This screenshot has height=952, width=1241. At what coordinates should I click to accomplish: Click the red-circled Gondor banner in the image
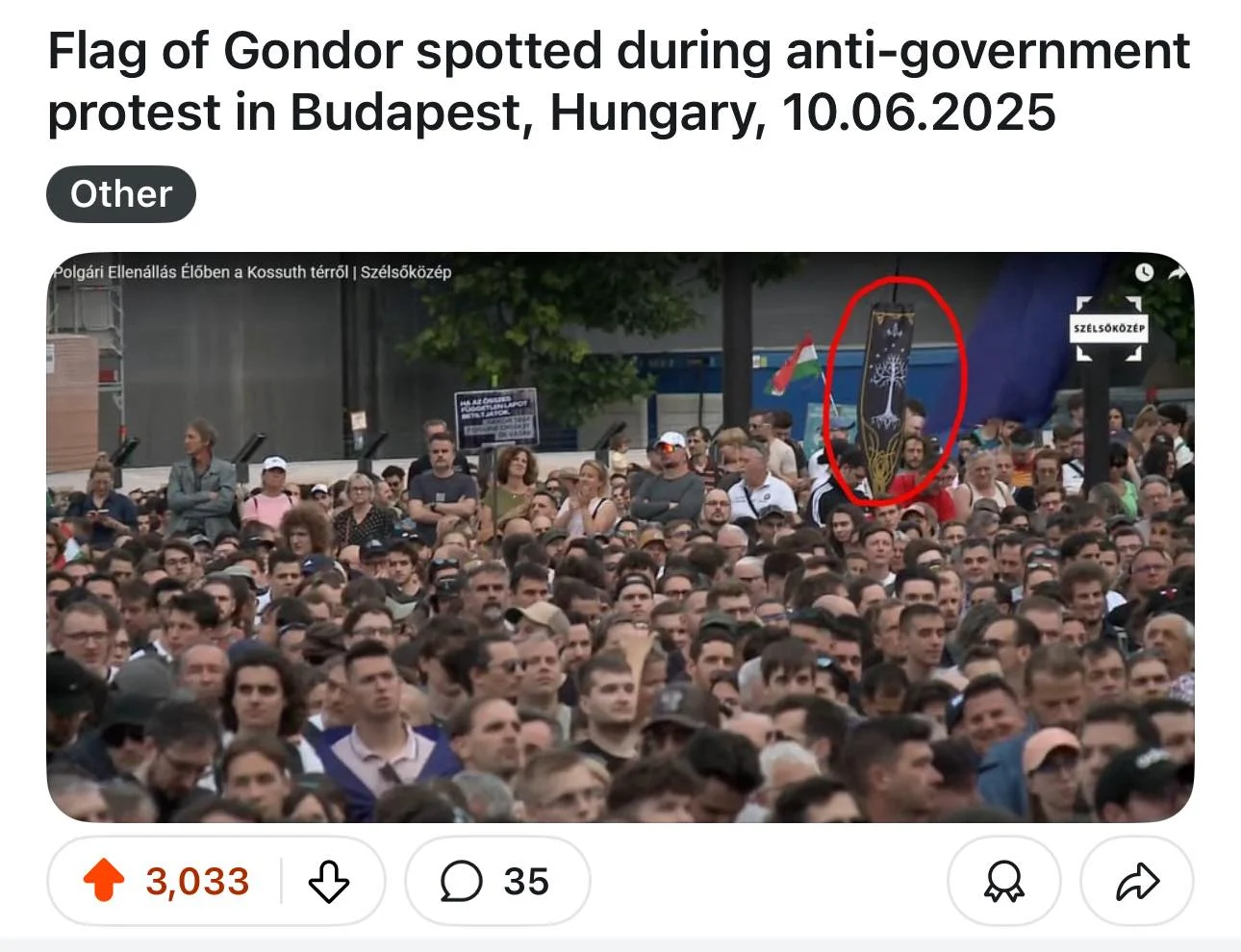(892, 394)
